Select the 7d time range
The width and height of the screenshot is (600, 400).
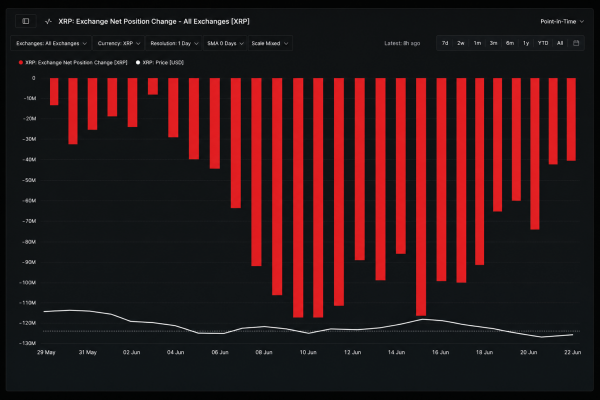click(445, 43)
